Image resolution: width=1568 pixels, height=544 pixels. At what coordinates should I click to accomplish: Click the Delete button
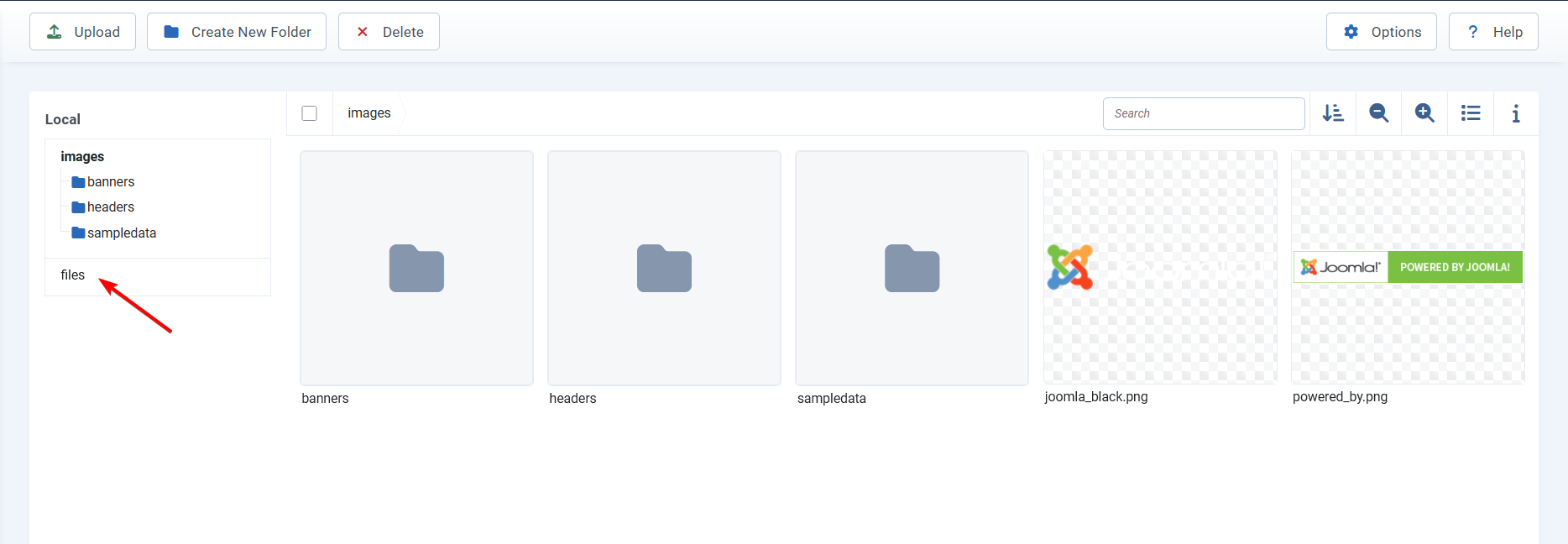coord(389,32)
